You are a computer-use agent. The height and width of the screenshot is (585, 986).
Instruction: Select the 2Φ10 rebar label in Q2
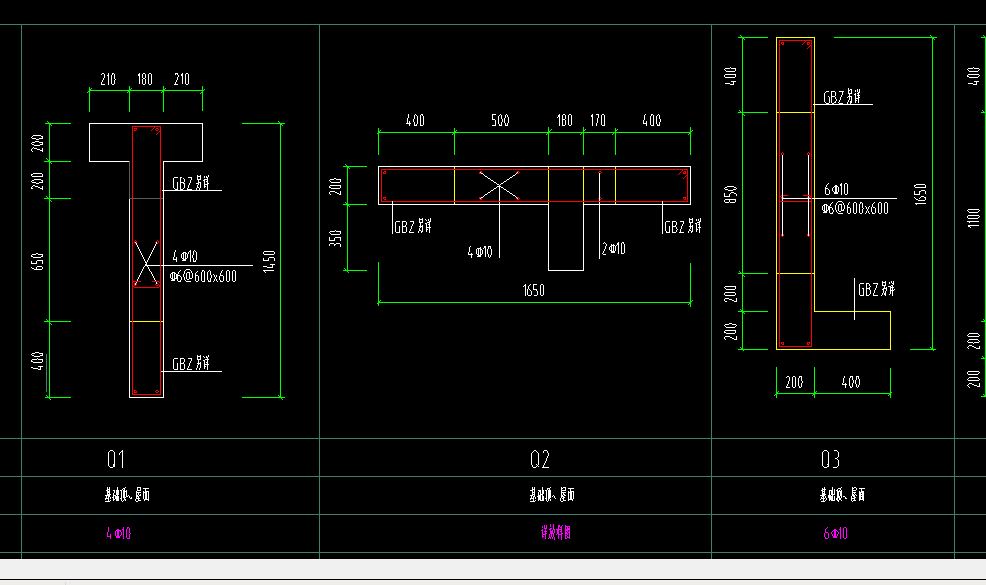pos(614,248)
